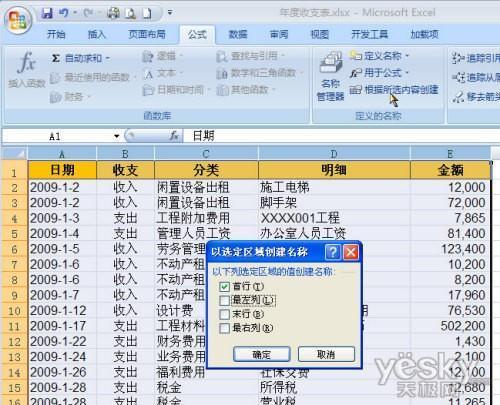Open the Insert Function fx icon
The image size is (500, 405).
click(26, 62)
